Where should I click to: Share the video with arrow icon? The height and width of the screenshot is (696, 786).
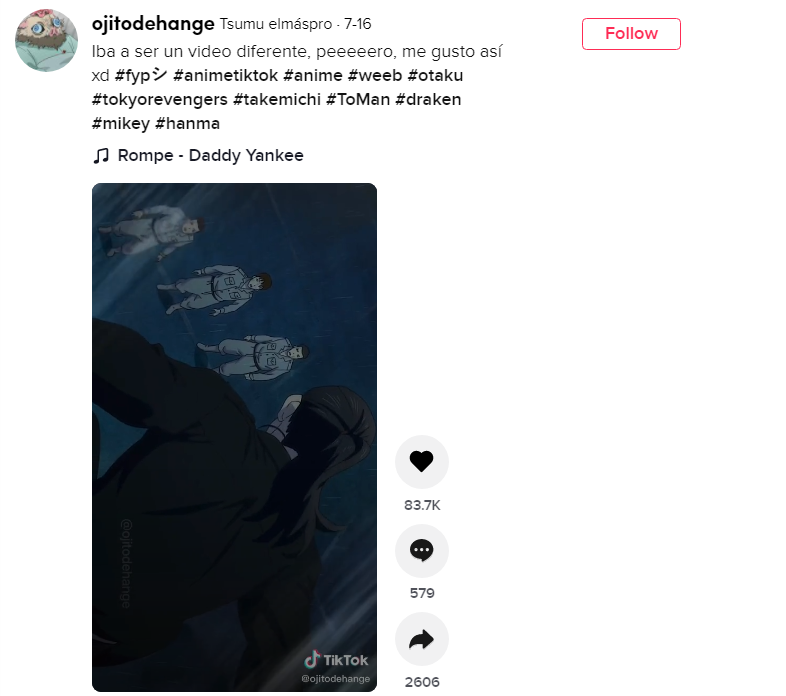coord(422,639)
